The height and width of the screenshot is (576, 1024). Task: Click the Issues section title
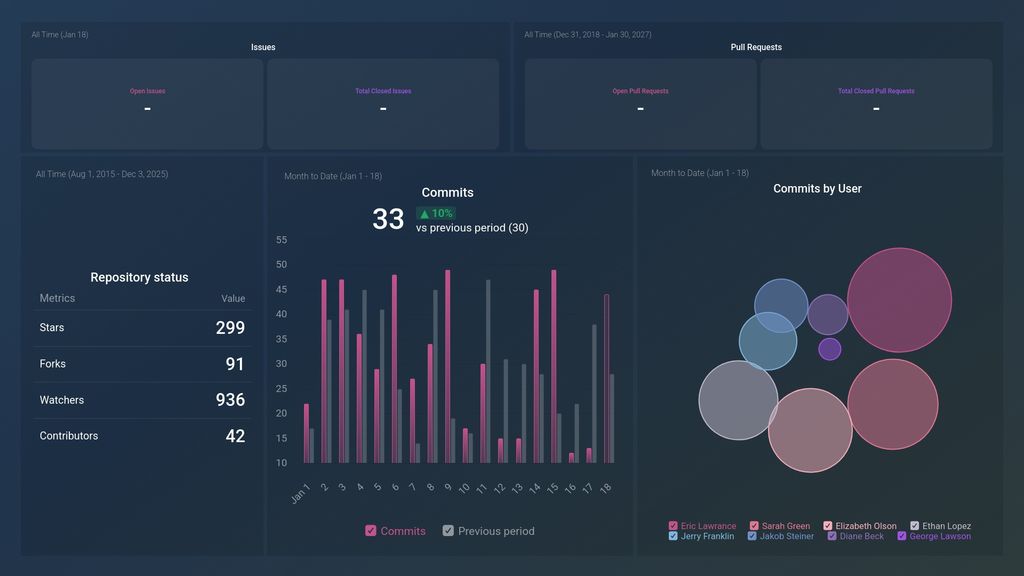click(x=263, y=47)
